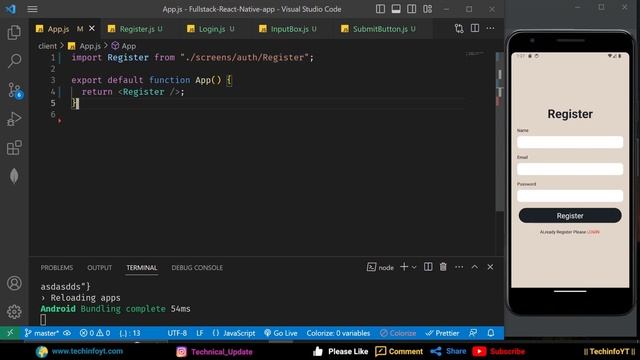The width and height of the screenshot is (640, 360).
Task: Open the PROBLEMS panel tab
Action: coord(57,268)
